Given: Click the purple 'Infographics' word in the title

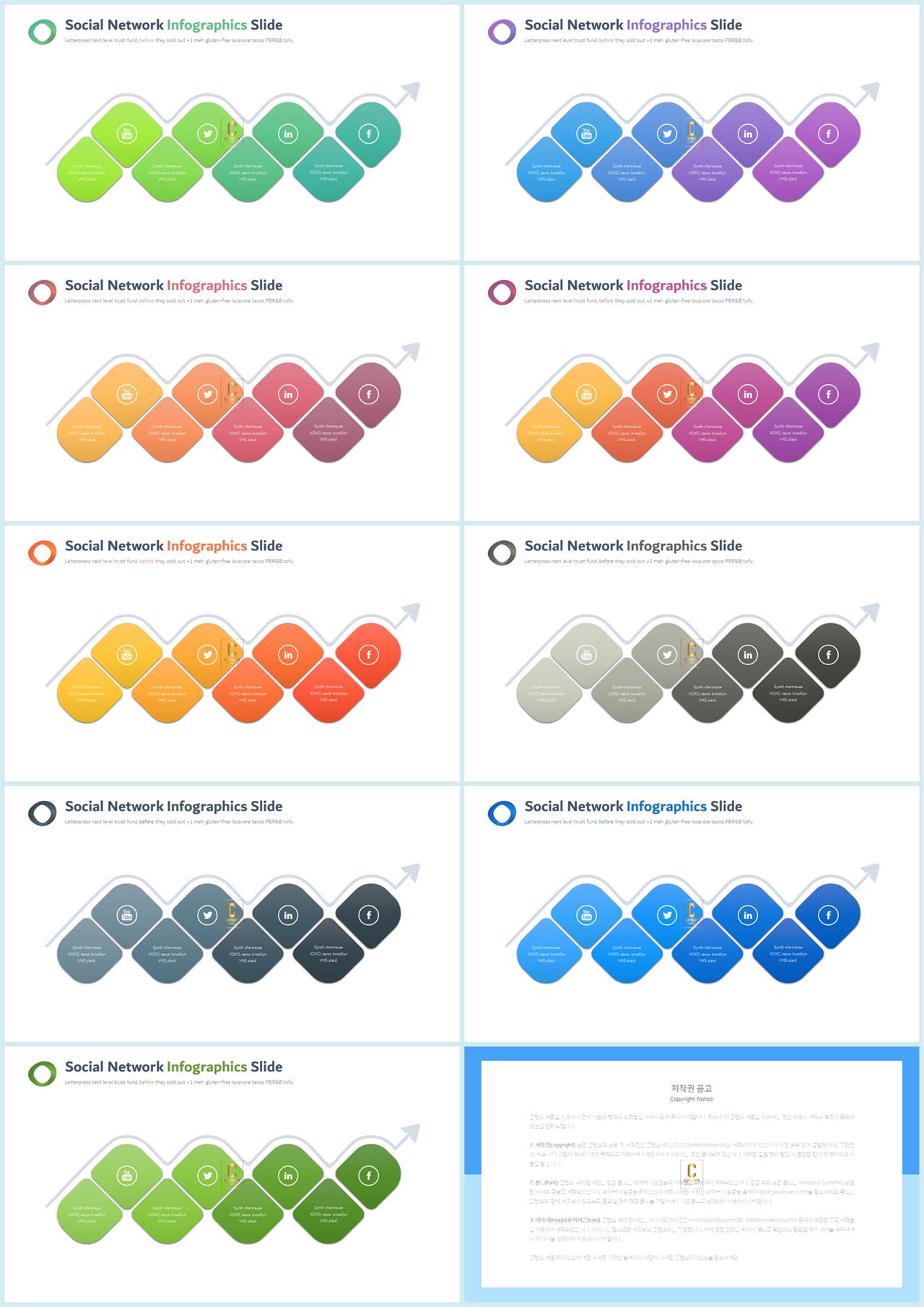Looking at the screenshot, I should 666,25.
